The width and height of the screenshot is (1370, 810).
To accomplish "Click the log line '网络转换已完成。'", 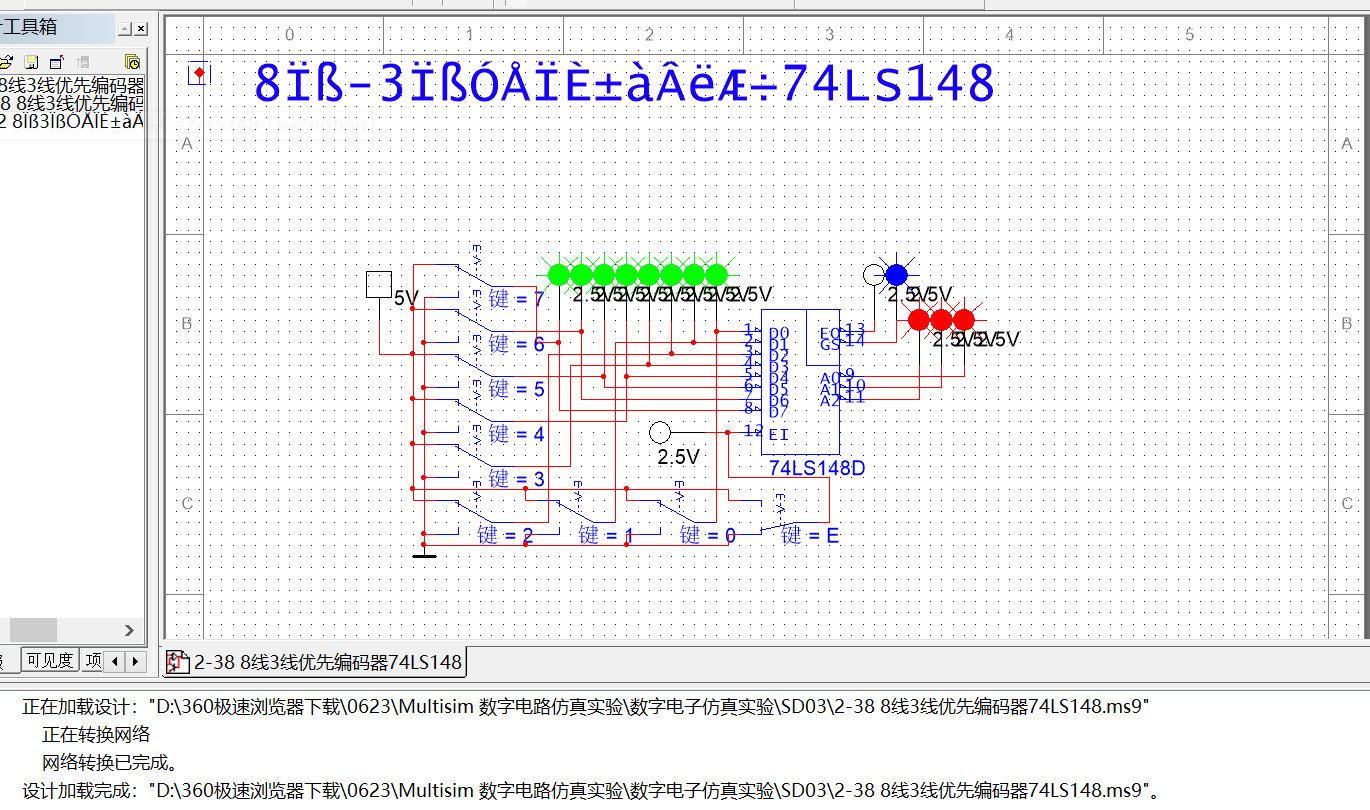I will (x=110, y=762).
